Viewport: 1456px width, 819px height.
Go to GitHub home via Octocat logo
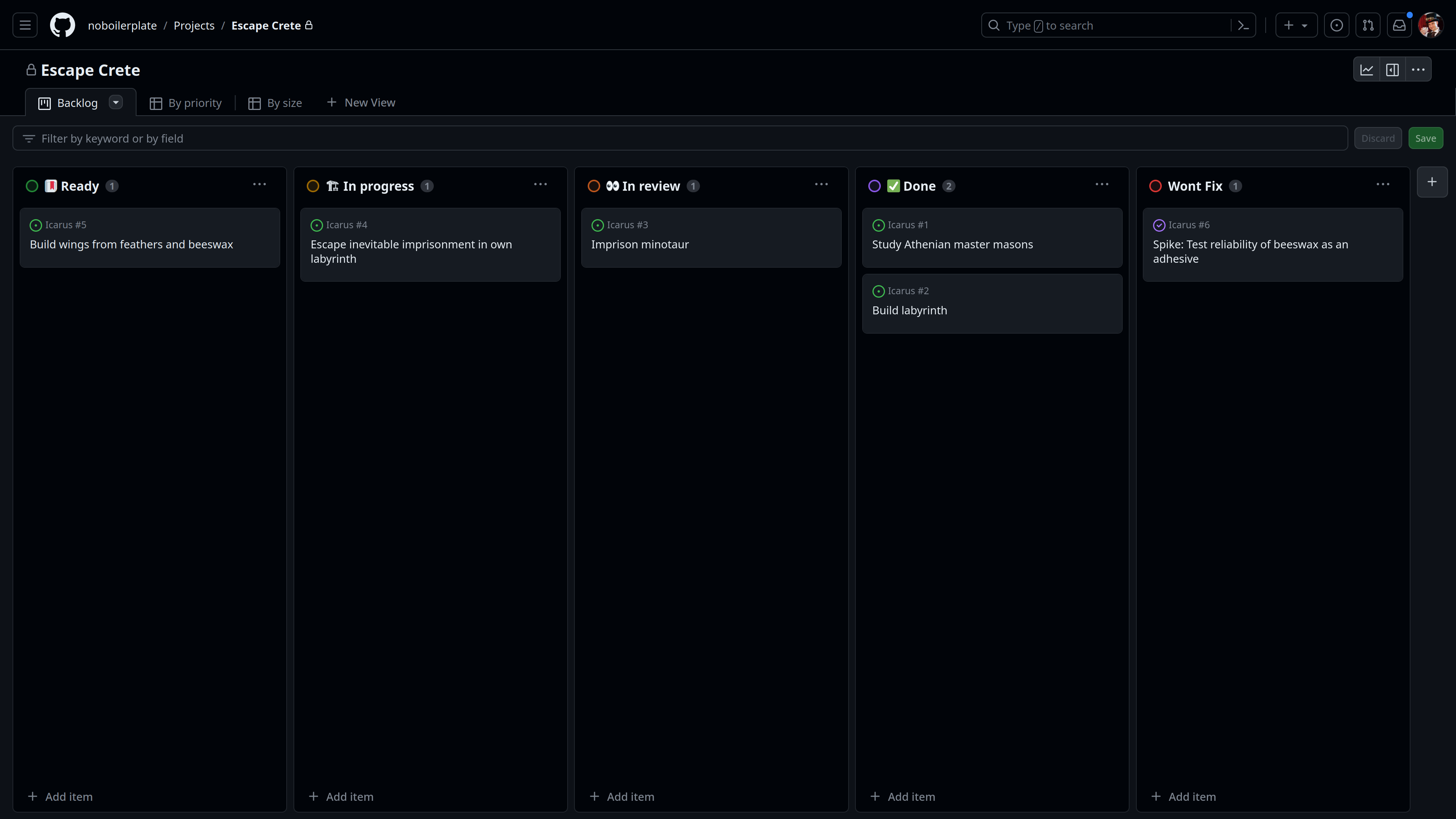62,25
